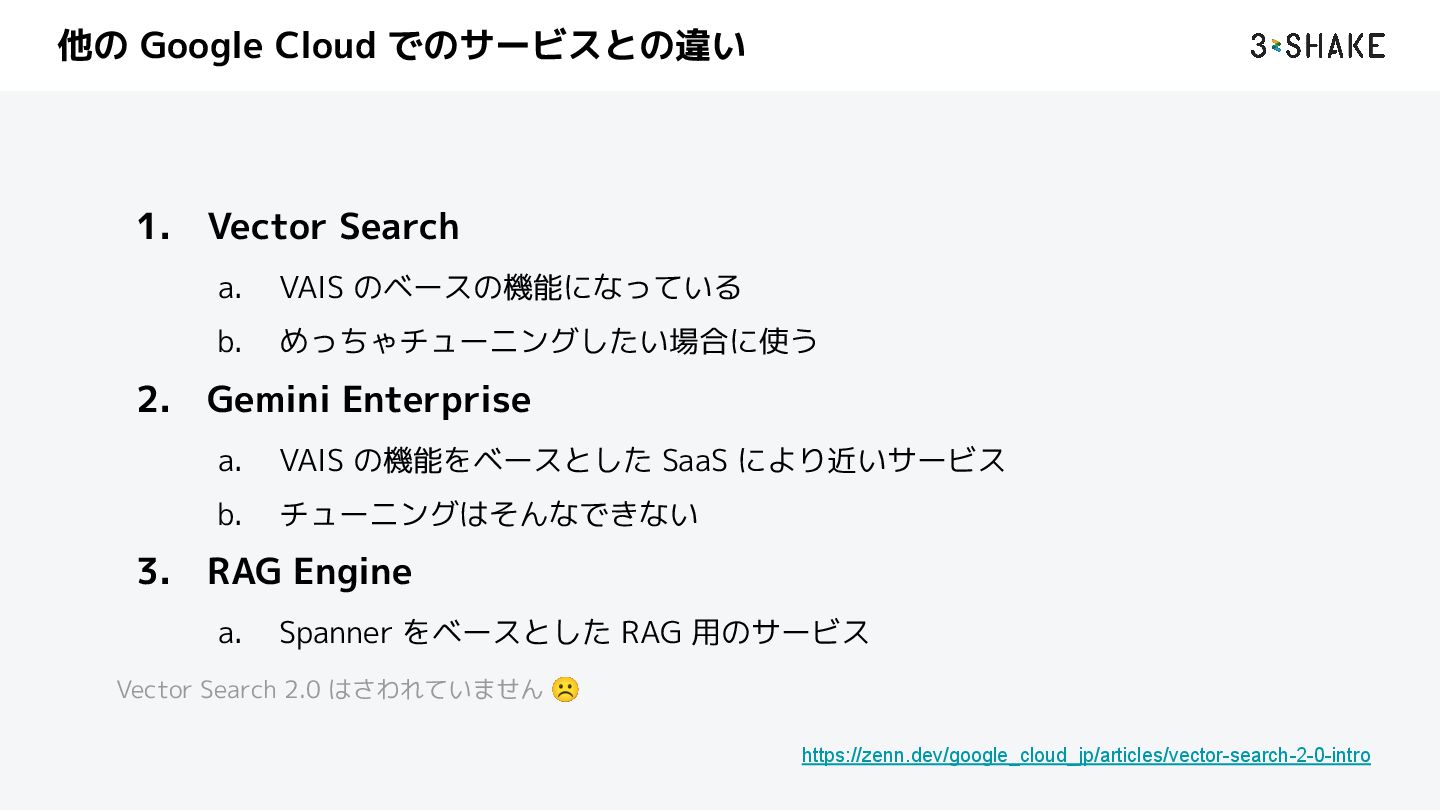Click the gray "Vector Search 2.0 はさわれていません" note
This screenshot has height=810, width=1440.
tap(330, 690)
